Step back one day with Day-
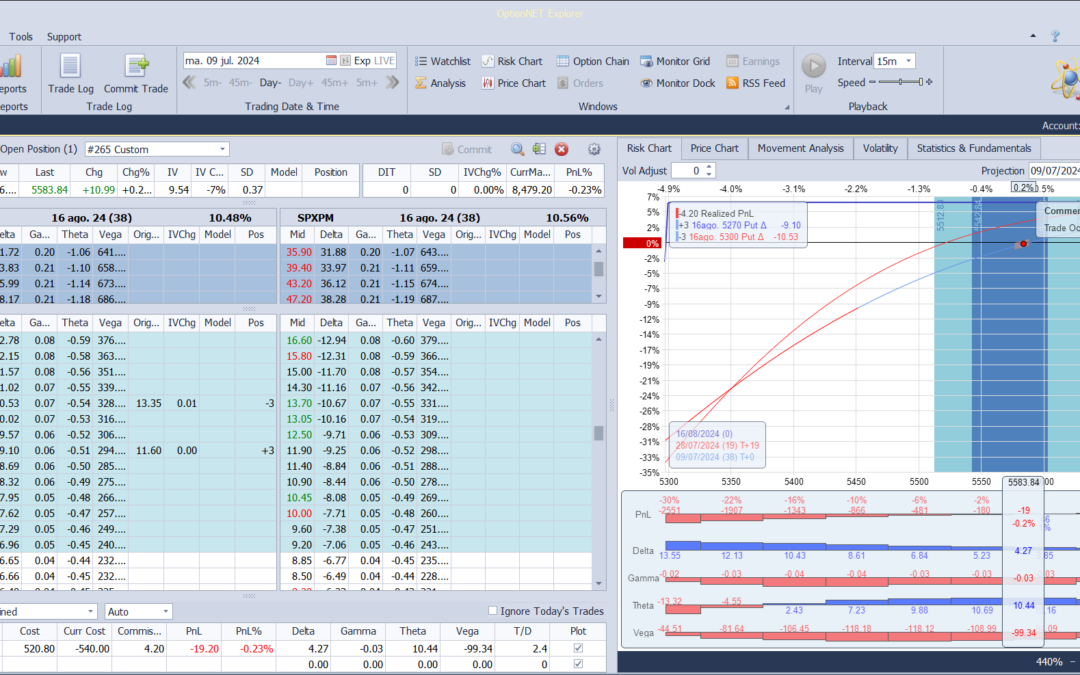This screenshot has width=1080, height=675. click(x=270, y=83)
